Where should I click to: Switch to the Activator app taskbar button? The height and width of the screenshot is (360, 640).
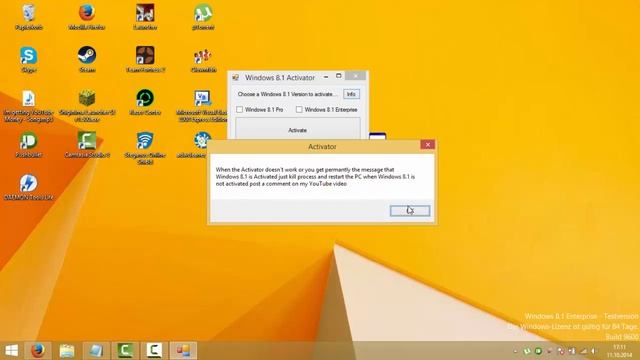(x=183, y=350)
